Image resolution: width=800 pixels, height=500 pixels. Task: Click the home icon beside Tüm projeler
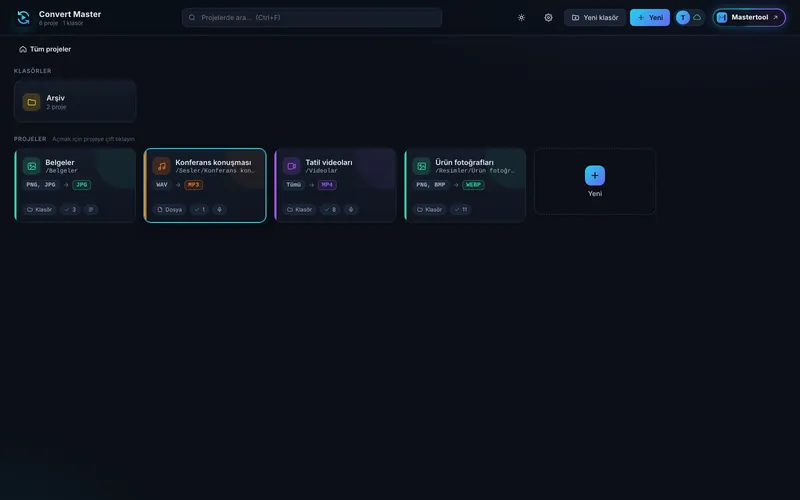22,49
